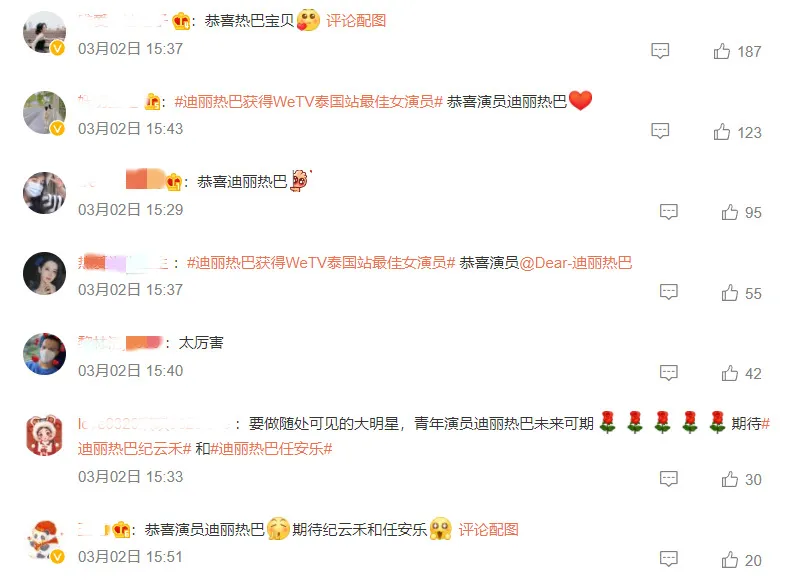Viewport: 796px width, 583px height.
Task: Open 评论配图 link in last comment
Action: [x=488, y=530]
